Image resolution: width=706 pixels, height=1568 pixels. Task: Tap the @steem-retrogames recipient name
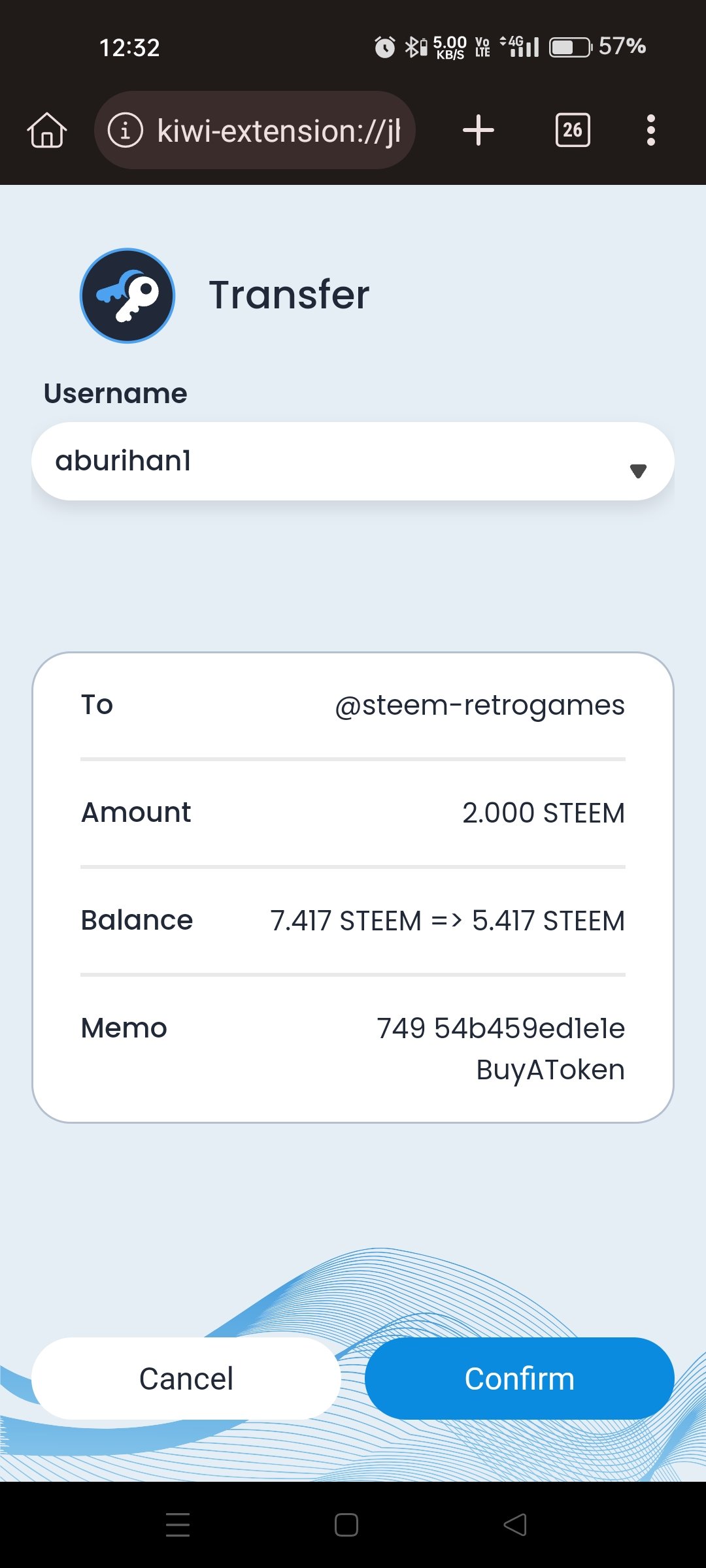[x=480, y=706]
